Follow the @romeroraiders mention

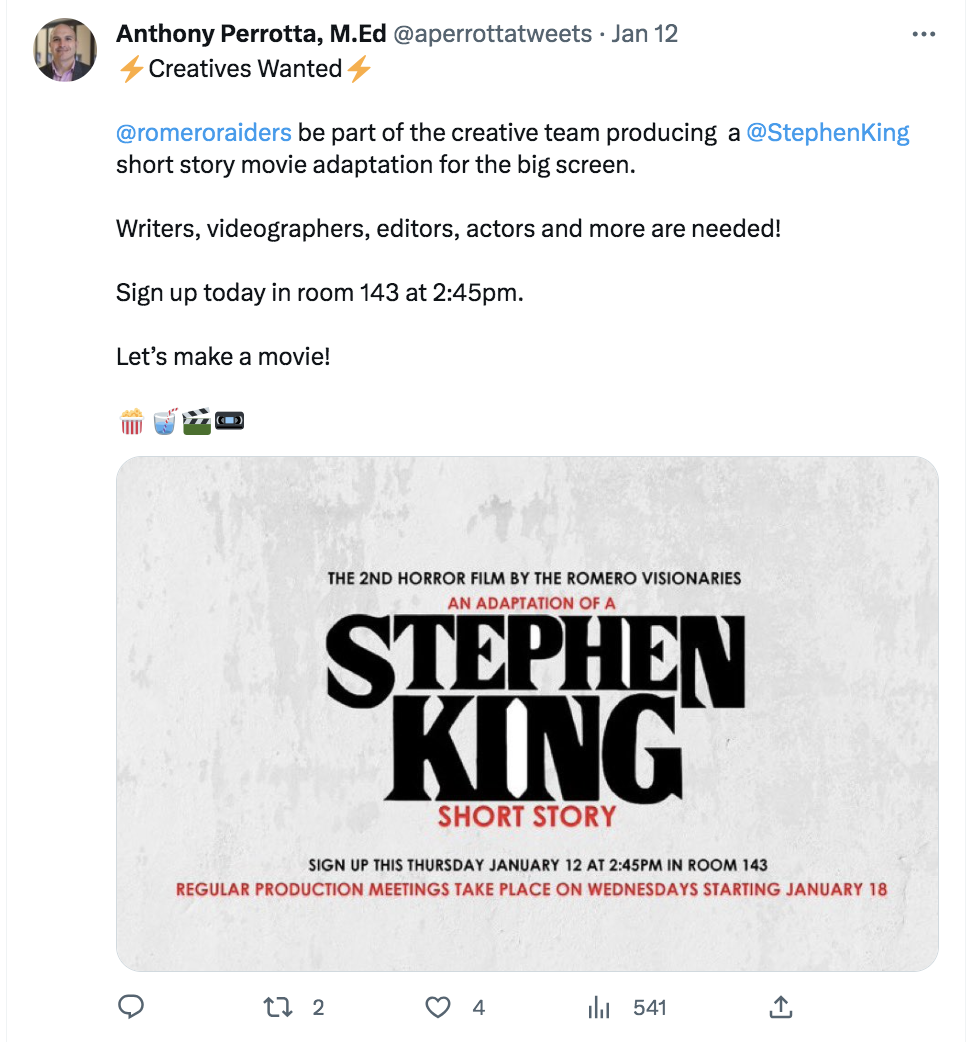pyautogui.click(x=204, y=133)
